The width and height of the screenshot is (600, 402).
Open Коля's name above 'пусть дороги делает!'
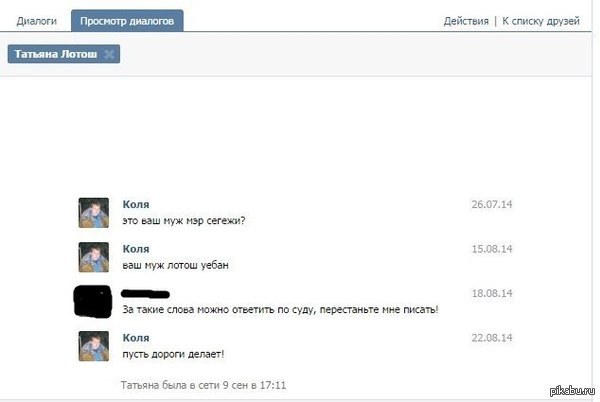click(136, 338)
